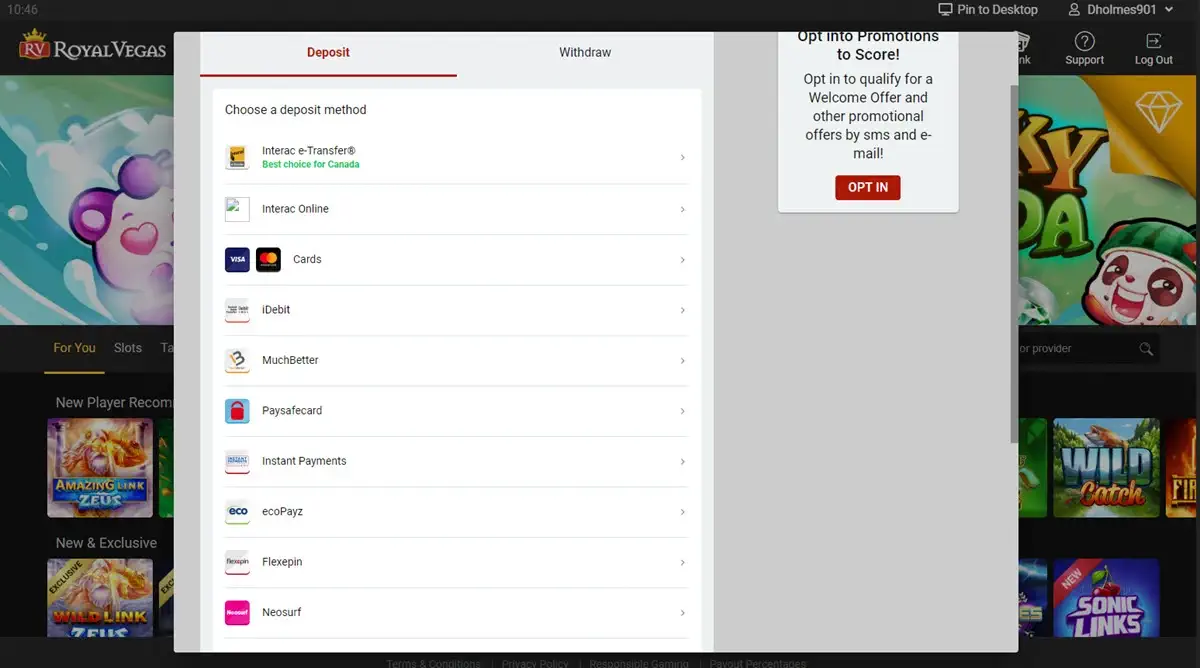Click the search magnifier icon

(1145, 348)
